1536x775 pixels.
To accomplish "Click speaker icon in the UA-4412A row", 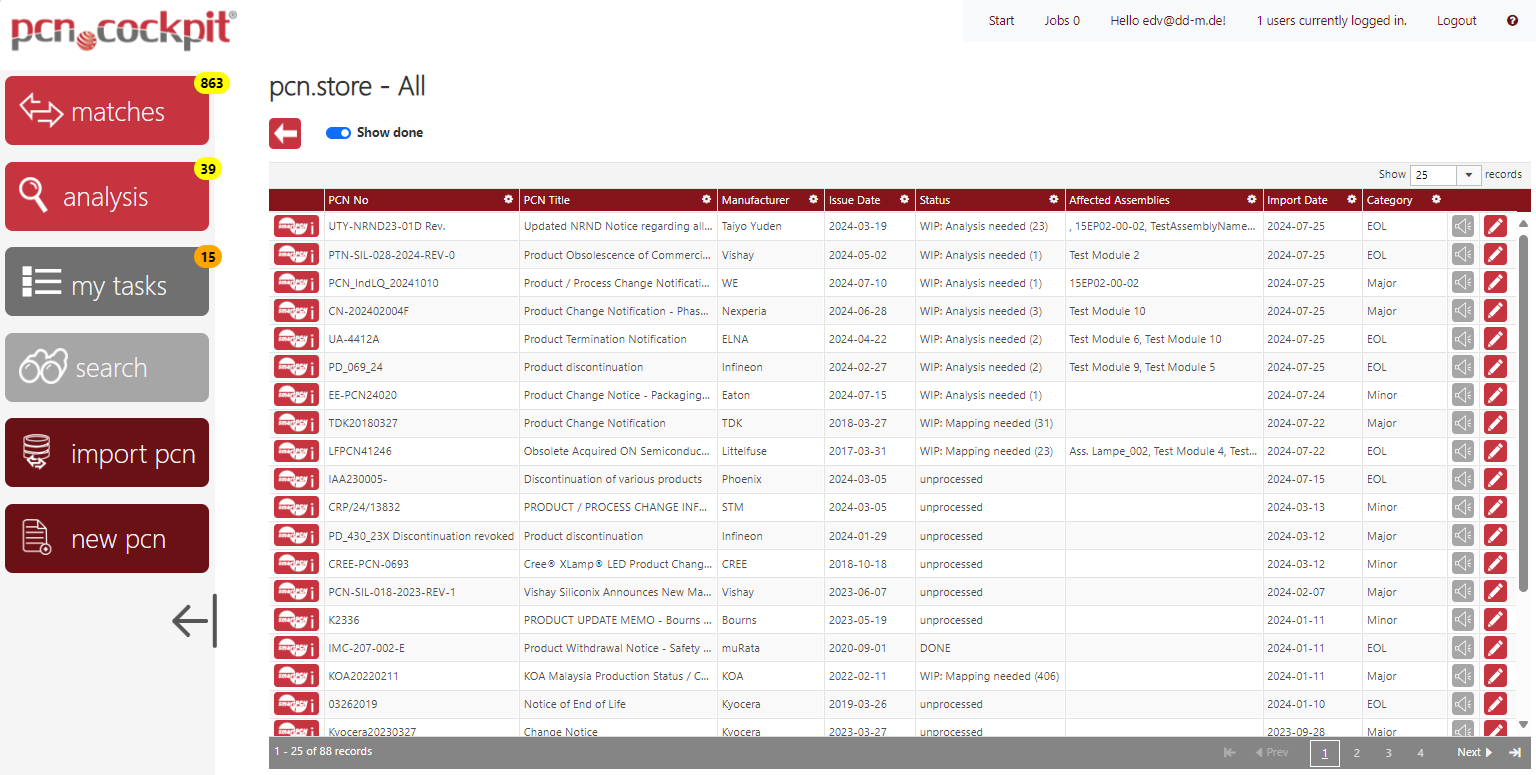I will [x=1463, y=339].
